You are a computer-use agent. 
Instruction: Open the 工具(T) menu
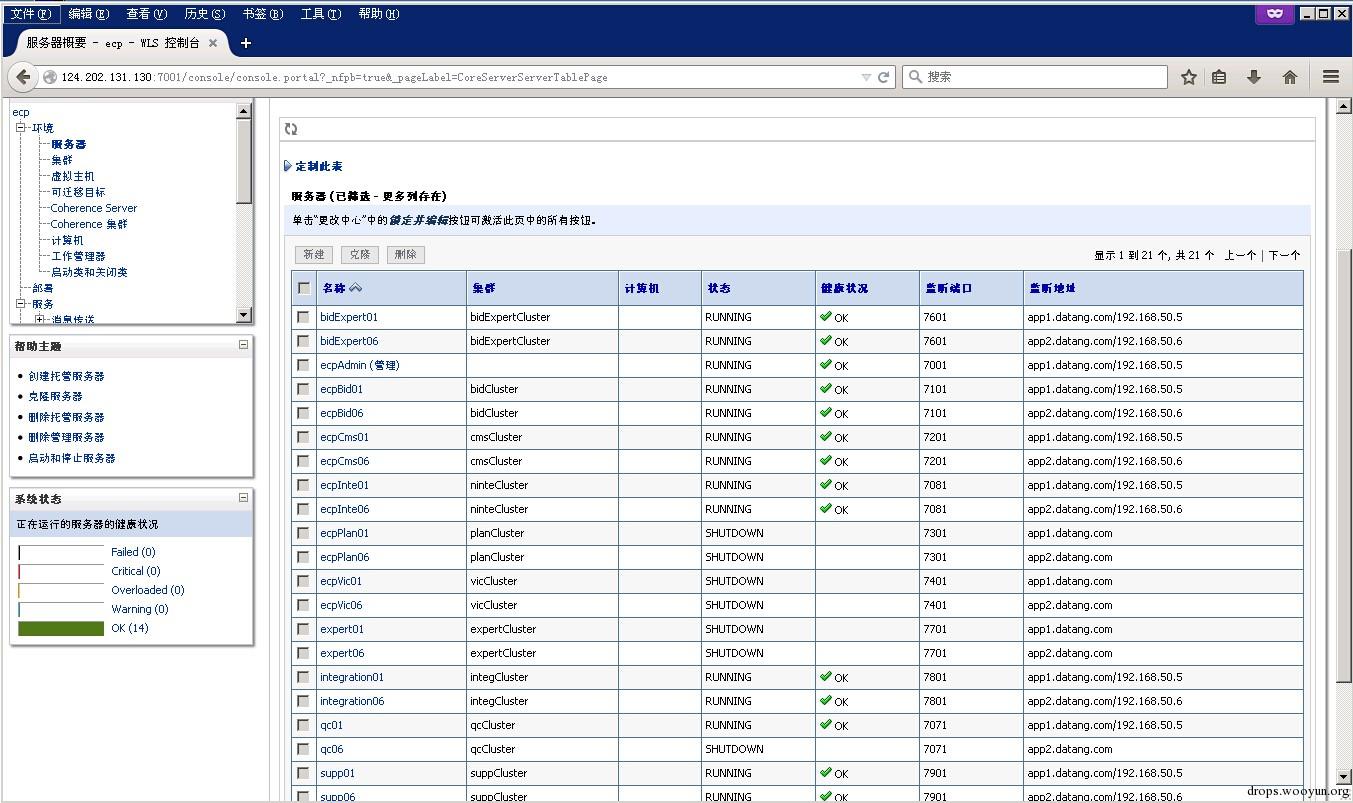point(320,14)
